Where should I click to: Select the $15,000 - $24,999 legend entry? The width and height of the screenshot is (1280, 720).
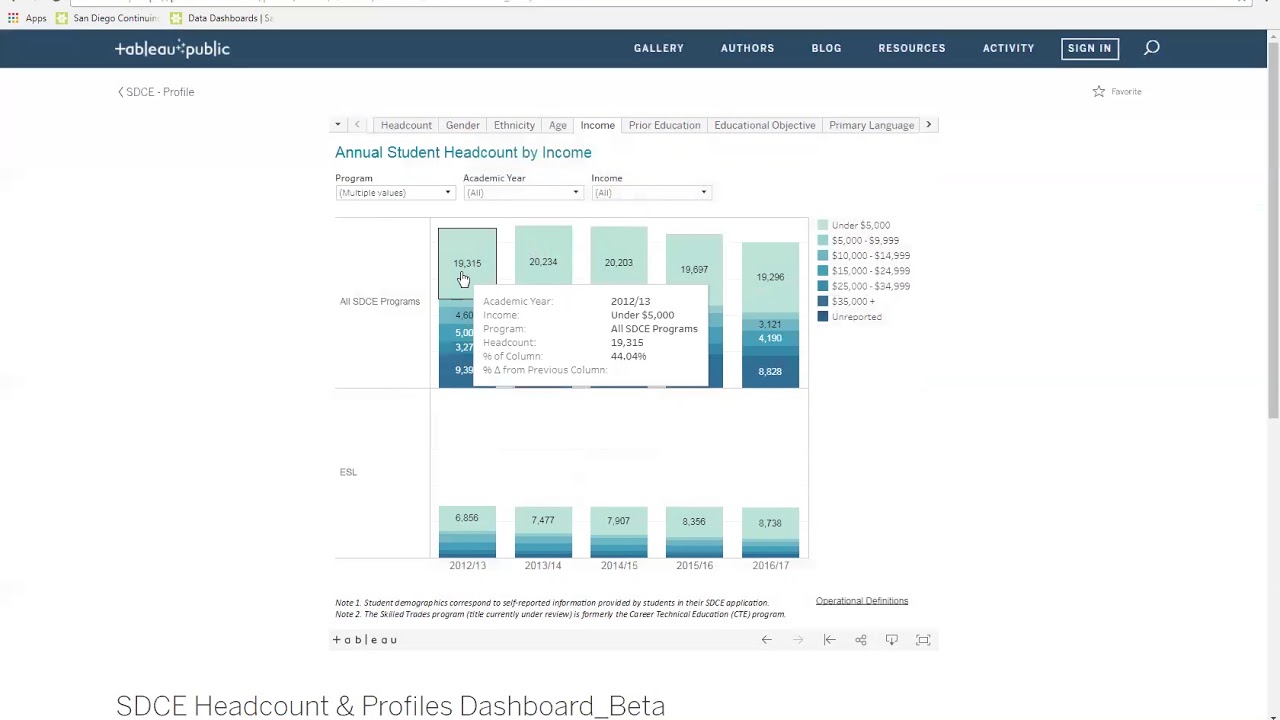pyautogui.click(x=864, y=271)
